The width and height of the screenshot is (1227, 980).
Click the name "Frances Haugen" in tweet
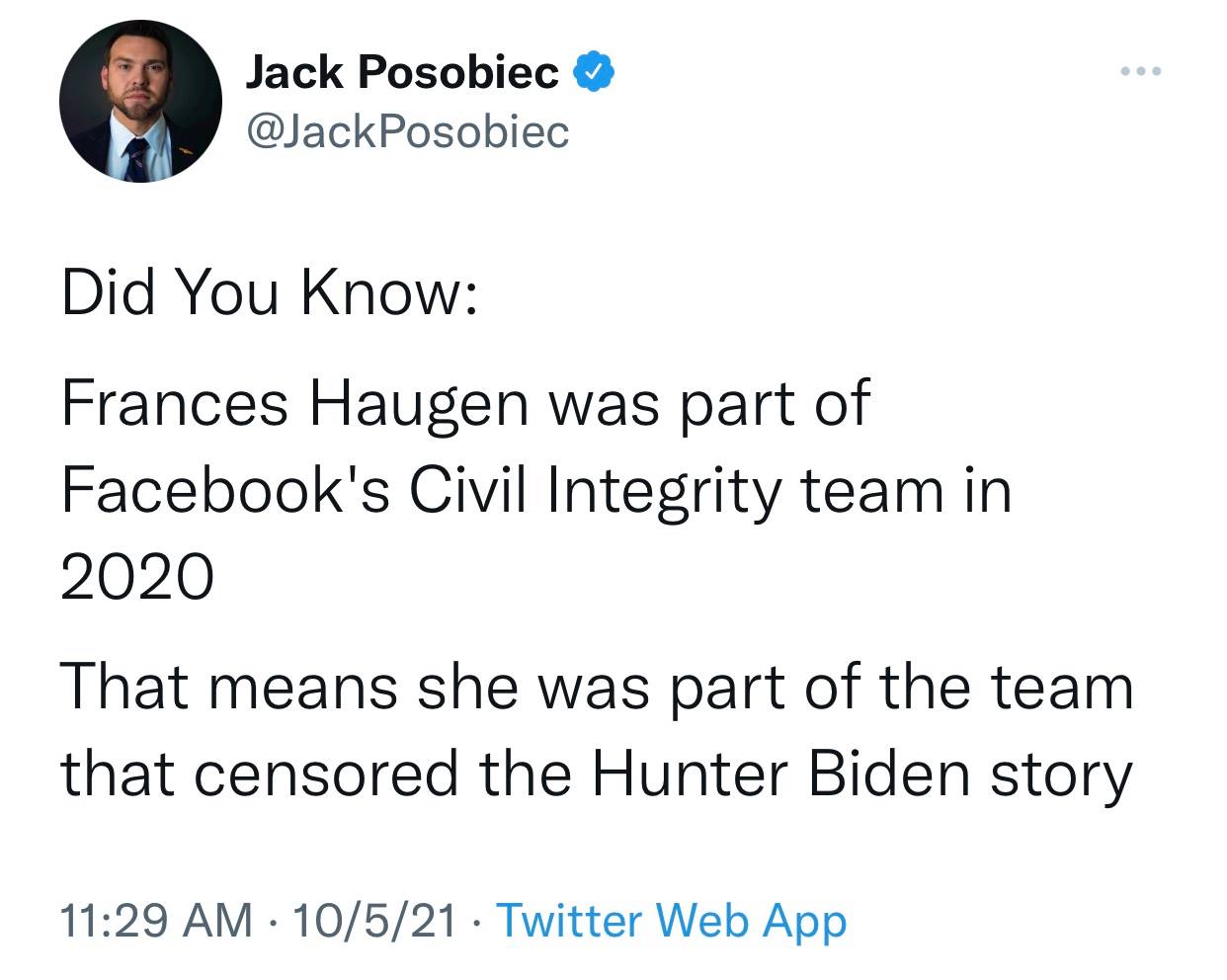pyautogui.click(x=294, y=404)
